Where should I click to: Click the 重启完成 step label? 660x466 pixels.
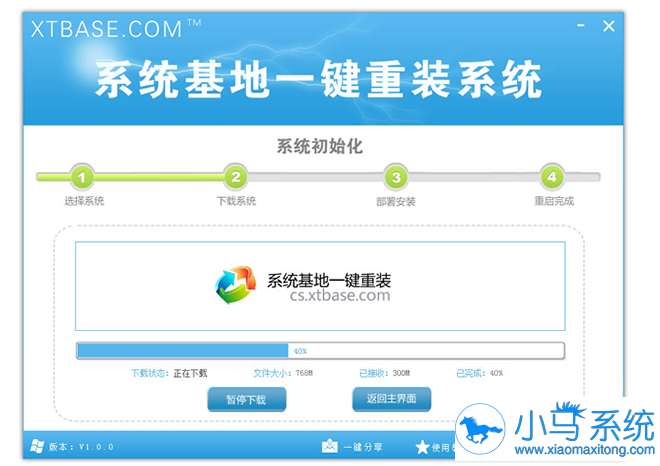pos(554,201)
